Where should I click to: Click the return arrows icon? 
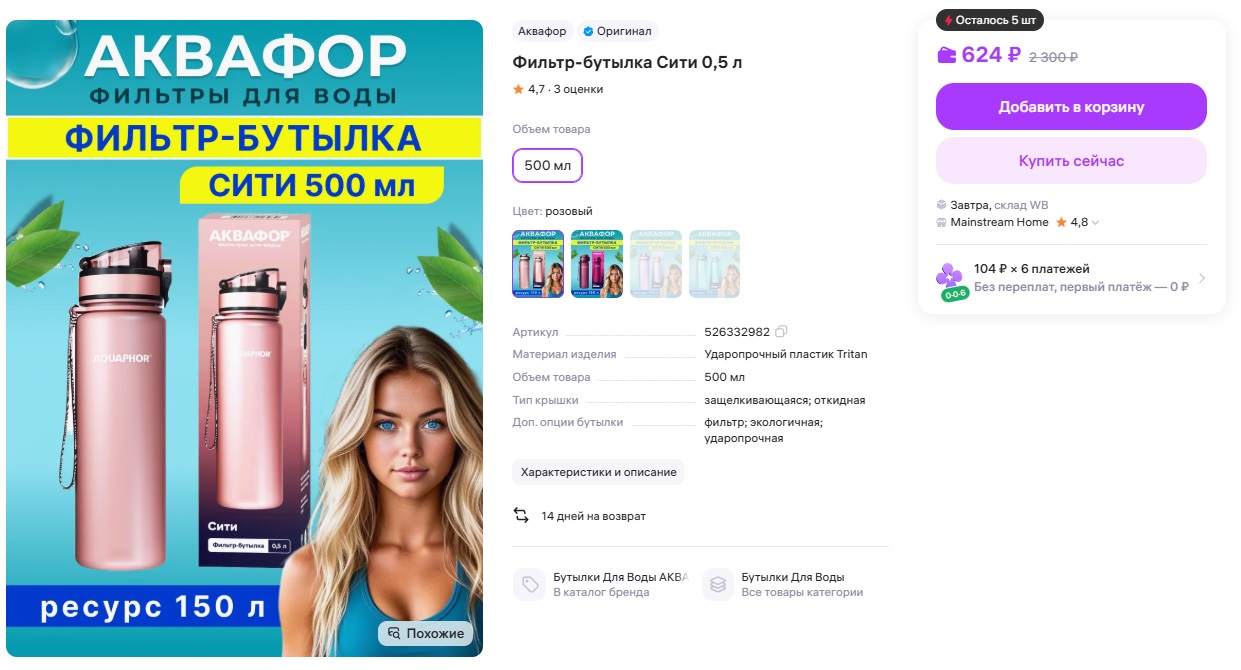click(x=521, y=515)
